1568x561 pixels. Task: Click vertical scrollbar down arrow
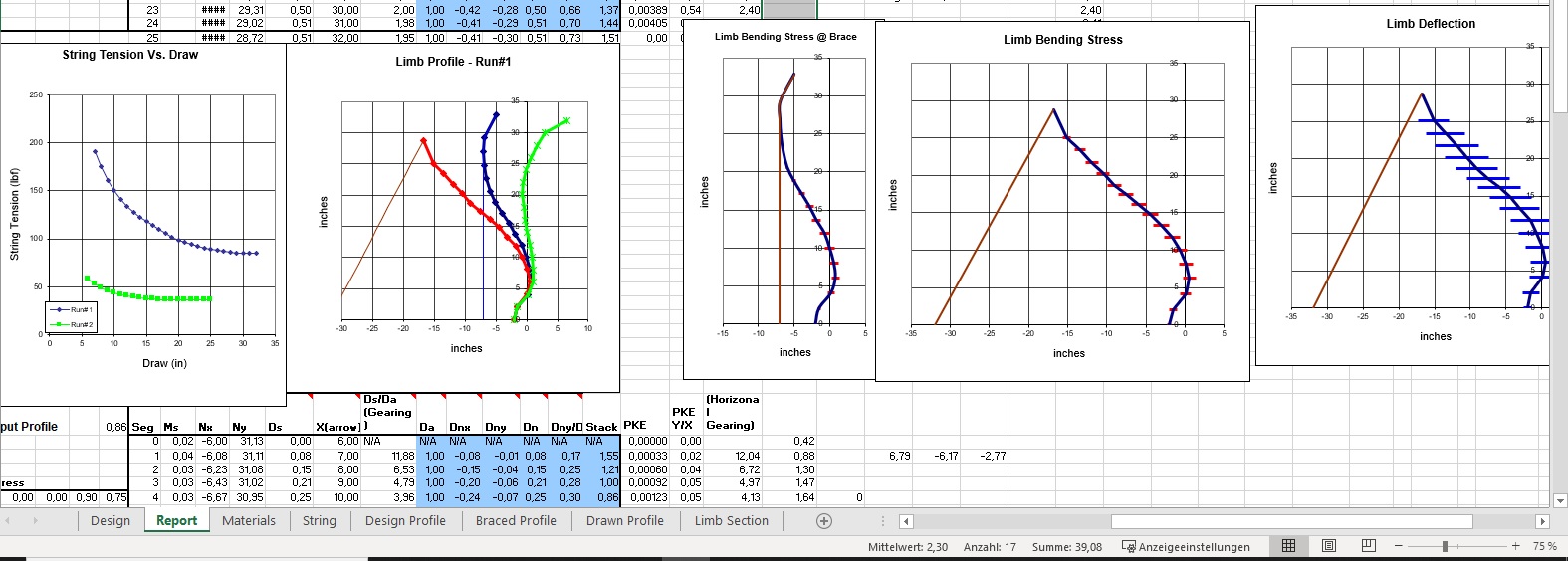pos(1559,500)
